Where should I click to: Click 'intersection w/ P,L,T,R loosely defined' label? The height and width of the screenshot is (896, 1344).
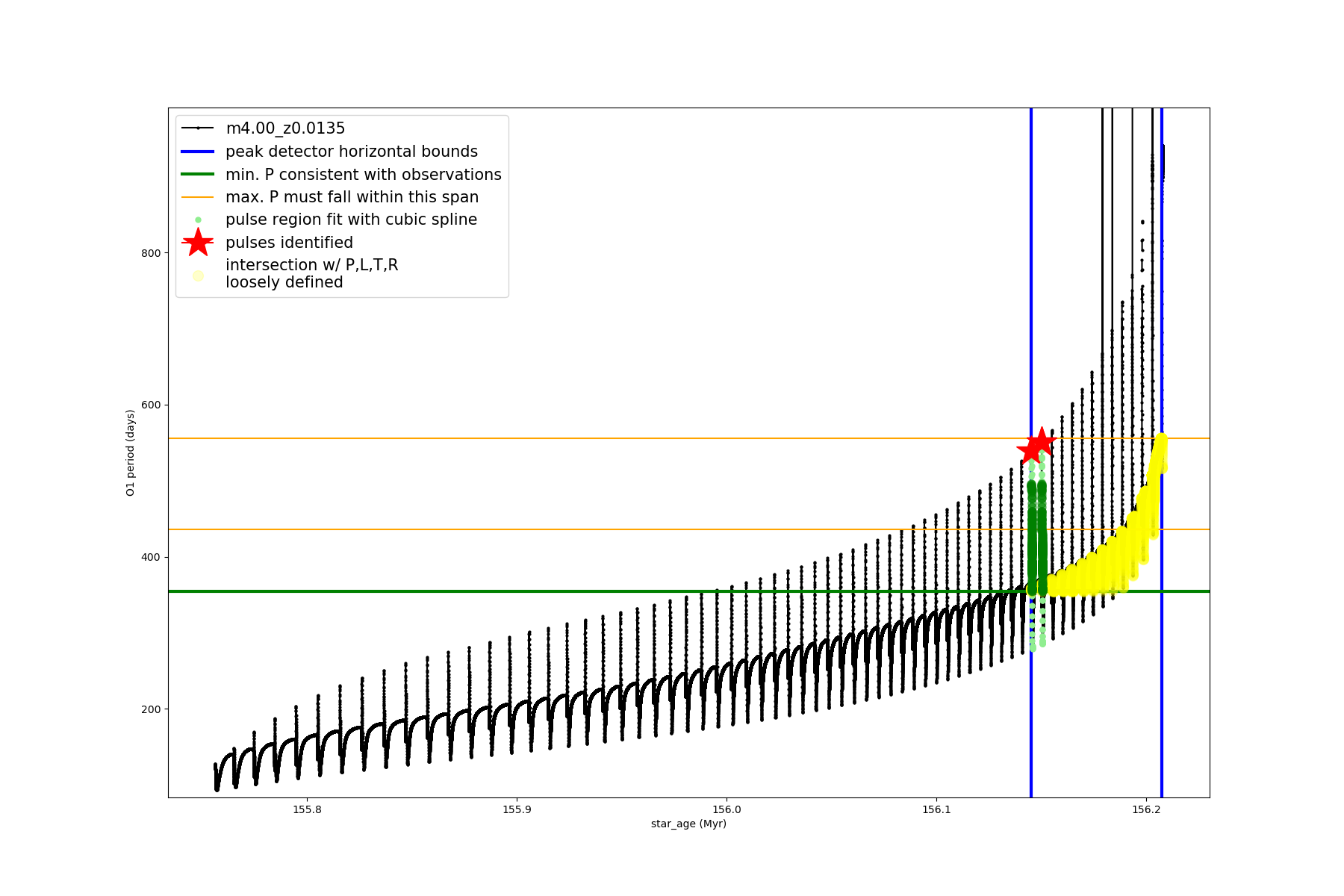[x=311, y=273]
